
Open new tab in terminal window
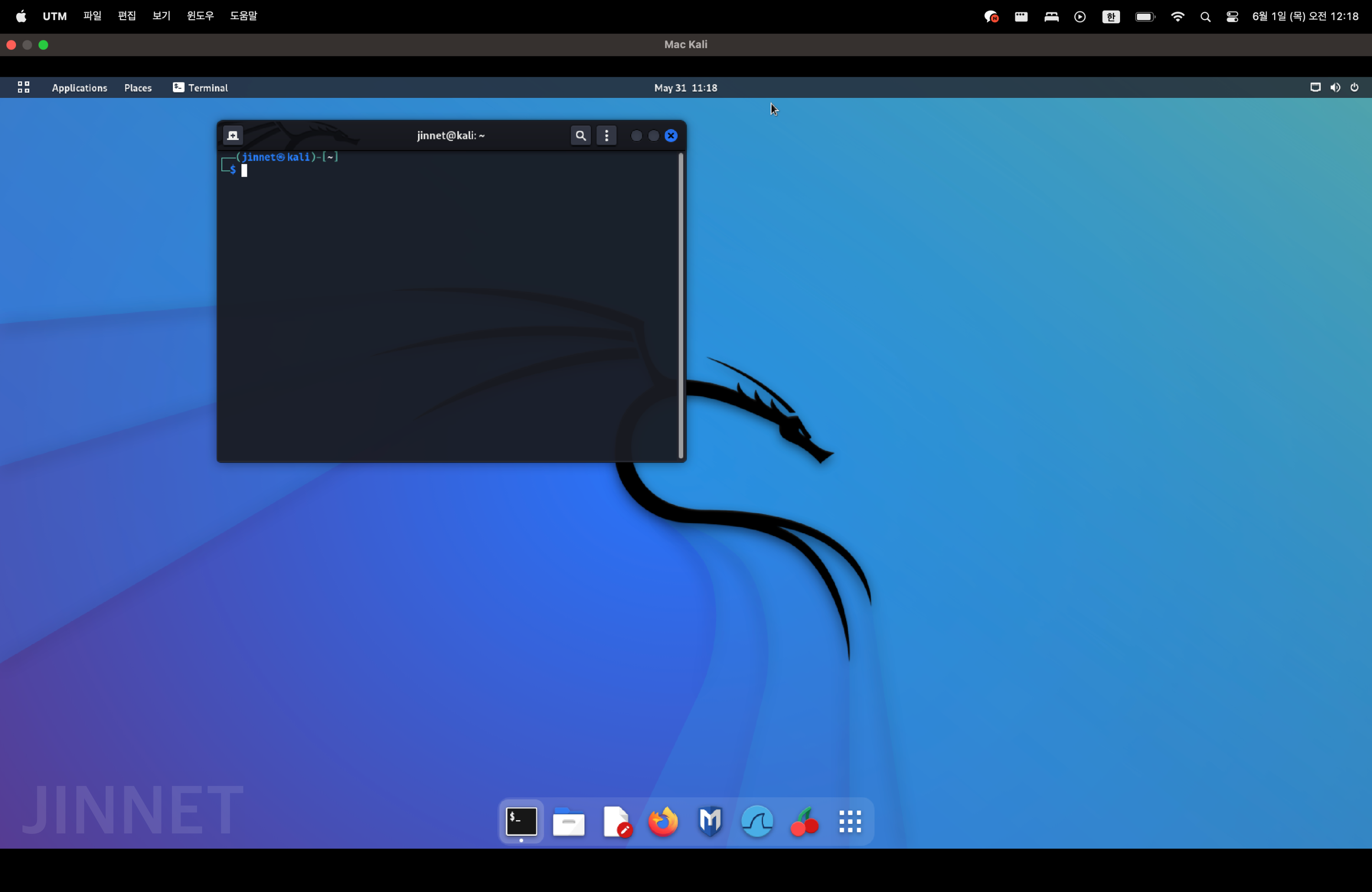click(233, 135)
